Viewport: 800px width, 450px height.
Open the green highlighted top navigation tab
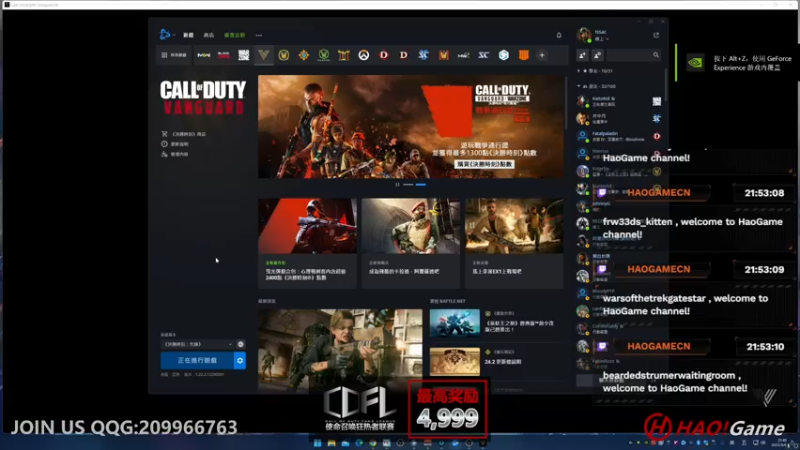click(234, 35)
